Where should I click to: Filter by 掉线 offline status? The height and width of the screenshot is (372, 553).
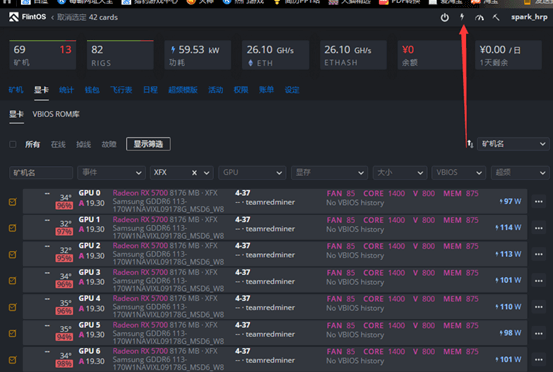click(84, 145)
